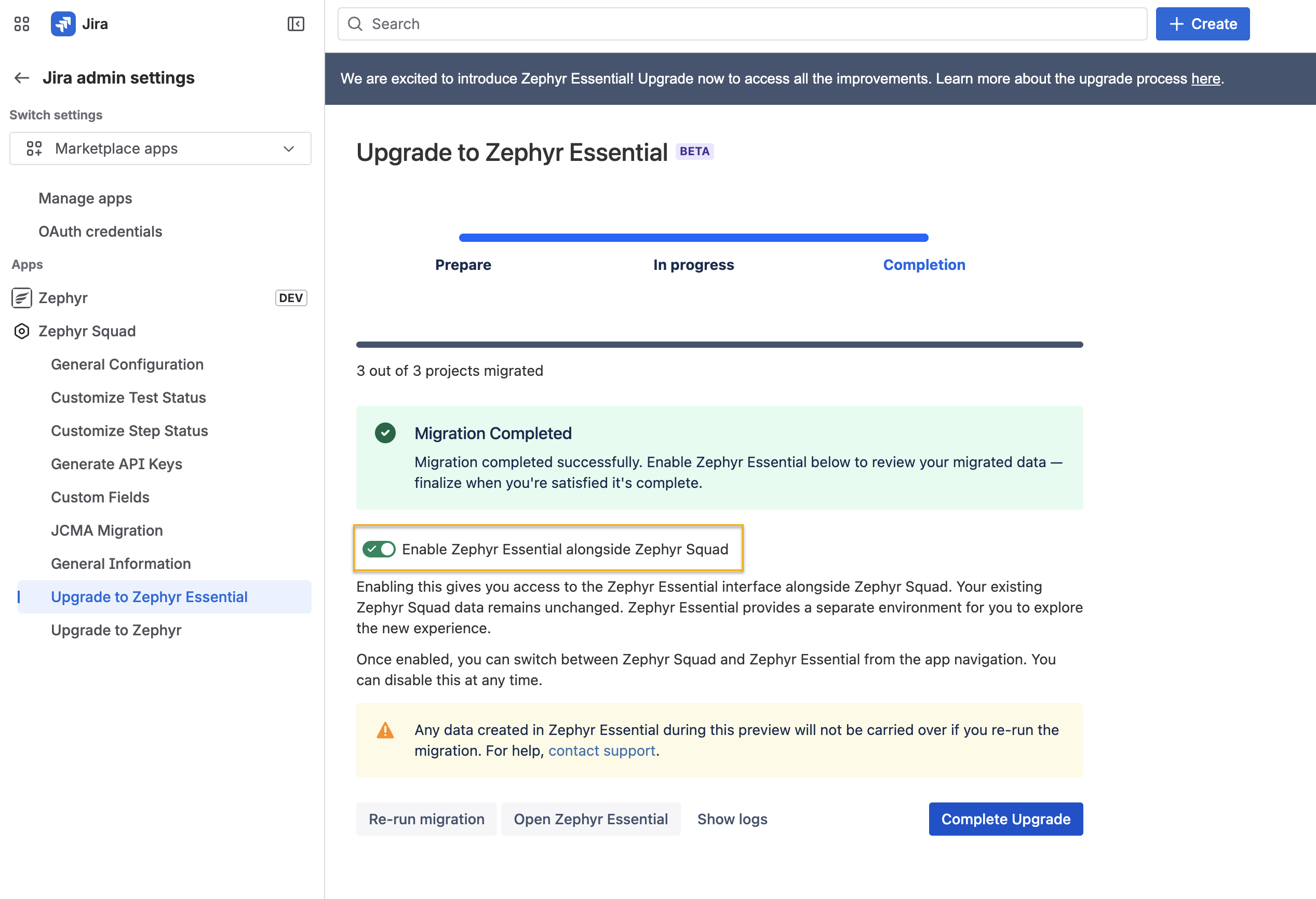
Task: Follow the 'here' link in banner
Action: (1205, 79)
